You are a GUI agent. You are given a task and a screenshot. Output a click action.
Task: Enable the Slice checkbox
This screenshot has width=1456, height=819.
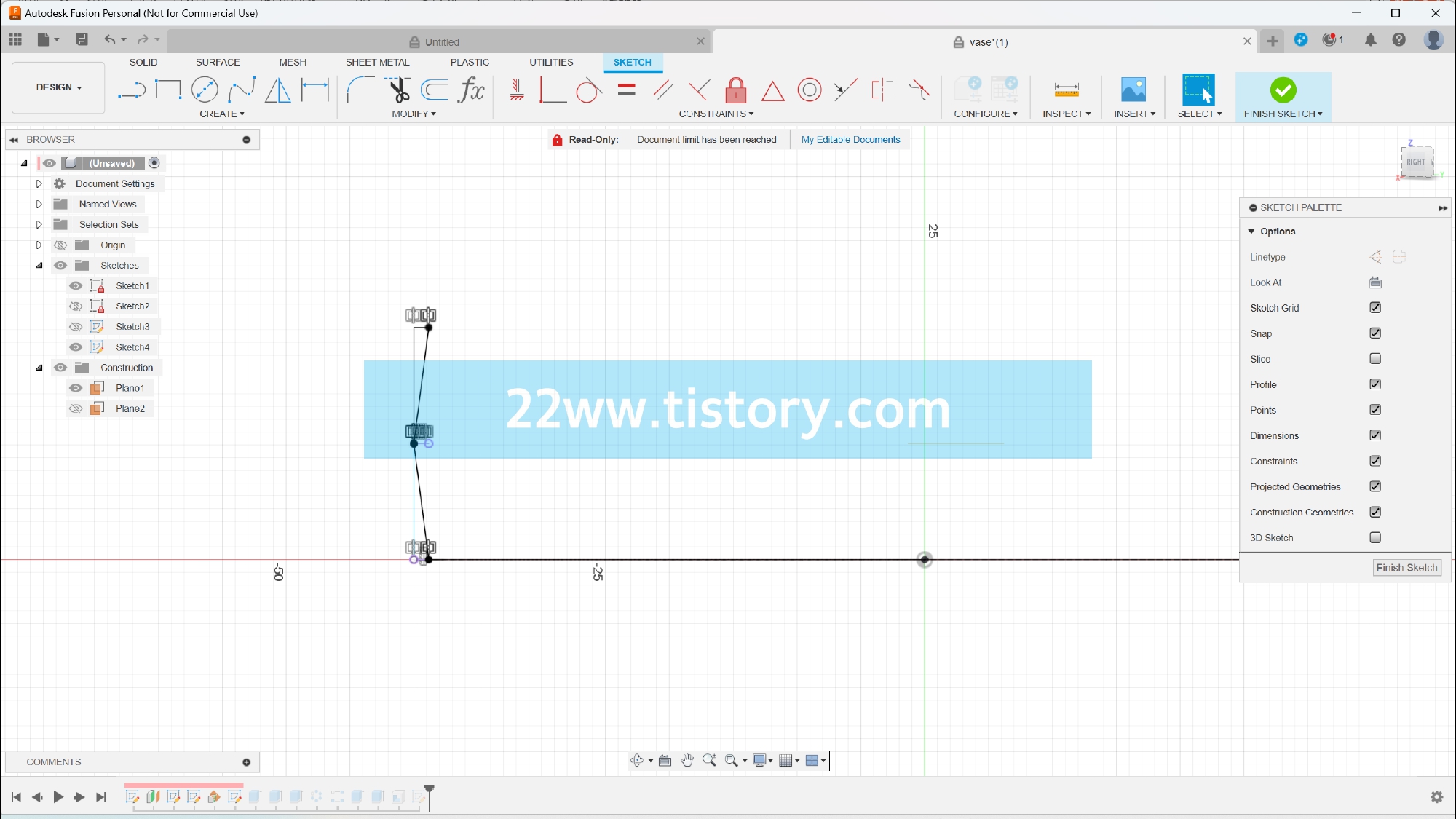pyautogui.click(x=1375, y=359)
